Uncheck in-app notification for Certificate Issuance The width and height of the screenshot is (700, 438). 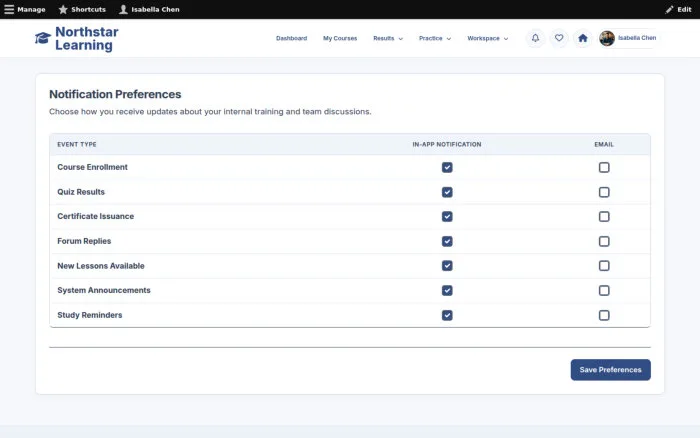pyautogui.click(x=447, y=217)
